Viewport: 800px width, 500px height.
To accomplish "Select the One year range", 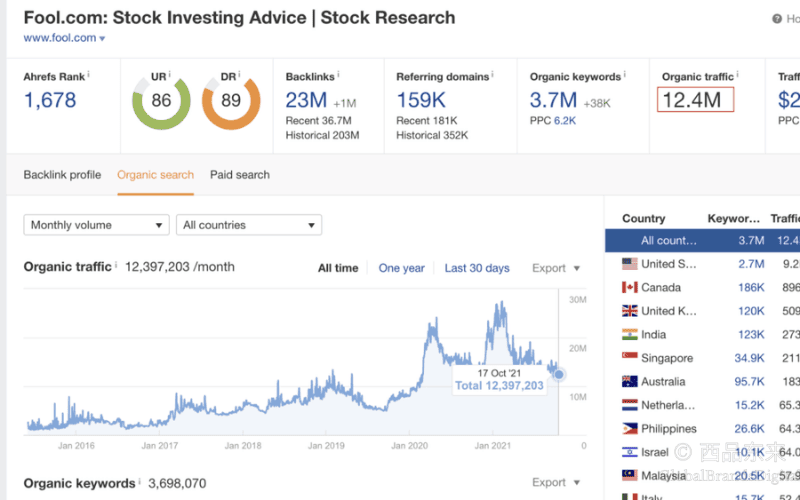I will [x=402, y=268].
